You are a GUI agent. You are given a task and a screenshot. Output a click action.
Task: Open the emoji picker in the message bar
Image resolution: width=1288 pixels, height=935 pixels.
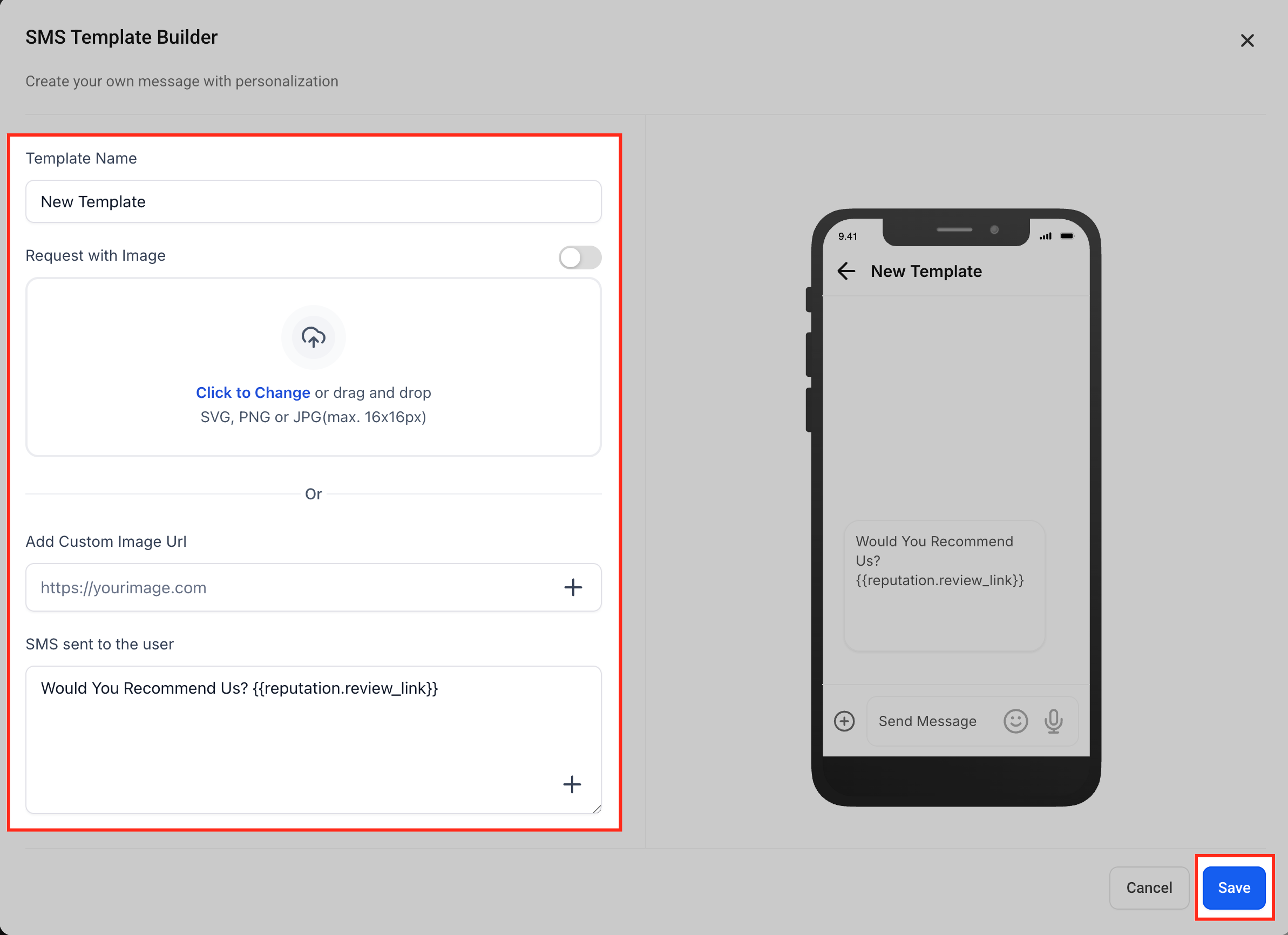(x=1015, y=721)
